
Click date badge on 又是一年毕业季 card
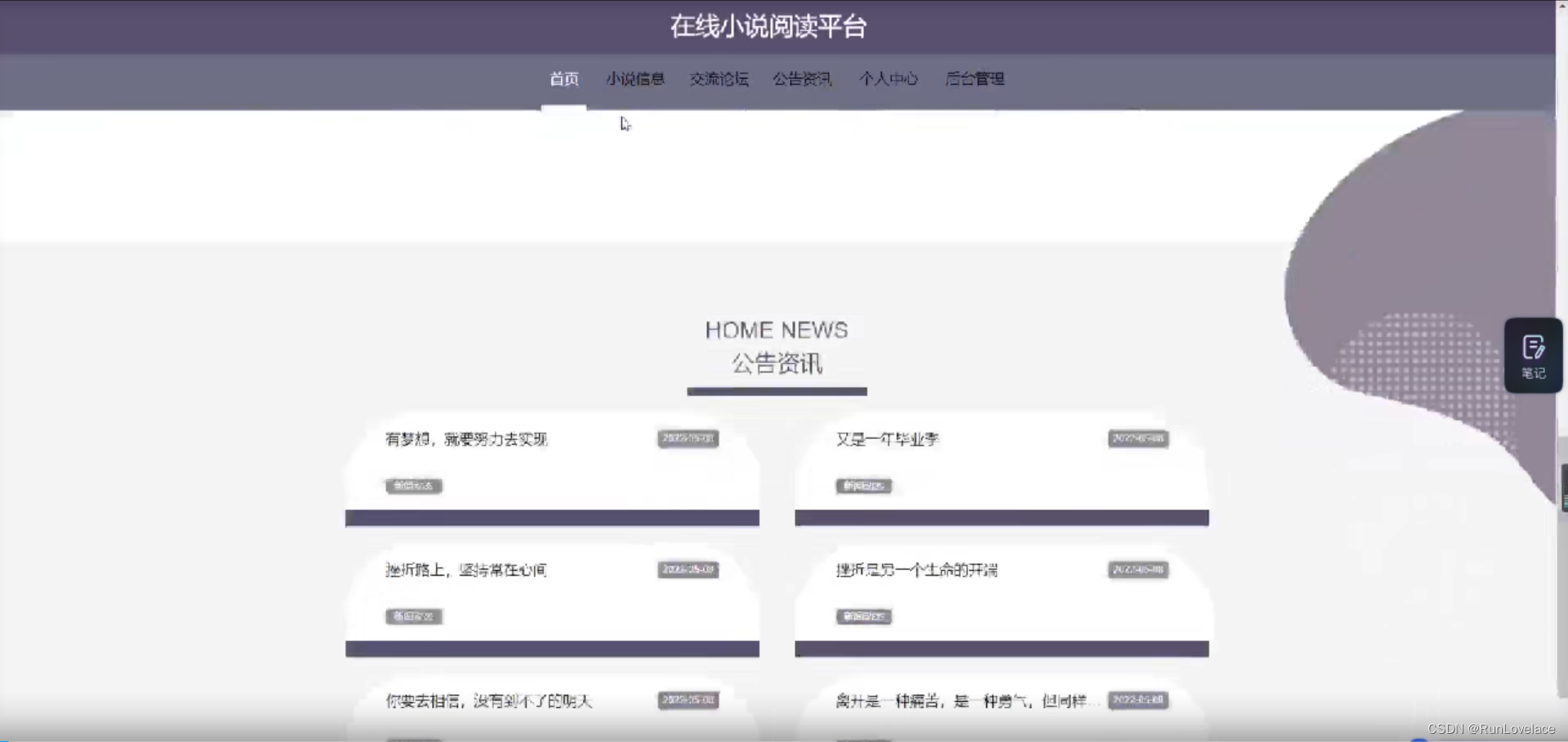point(1138,438)
